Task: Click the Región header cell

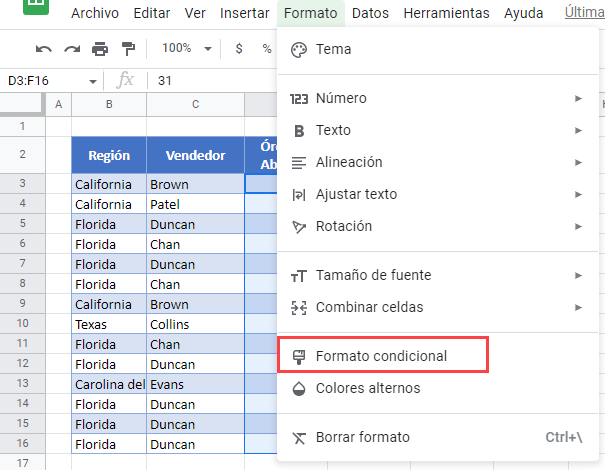Action: 109,155
